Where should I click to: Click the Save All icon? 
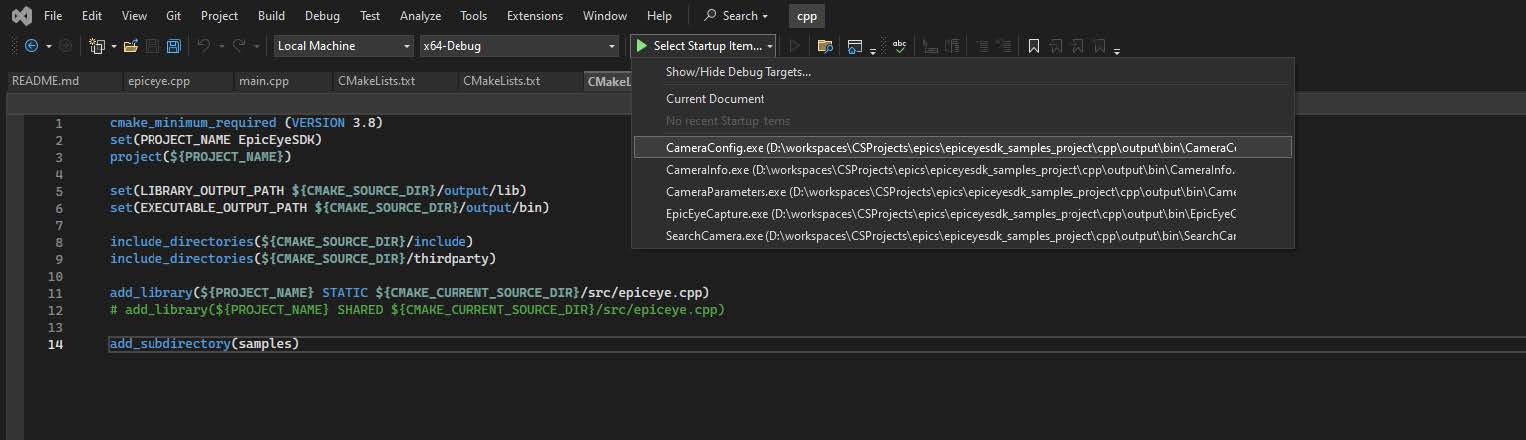coord(173,46)
